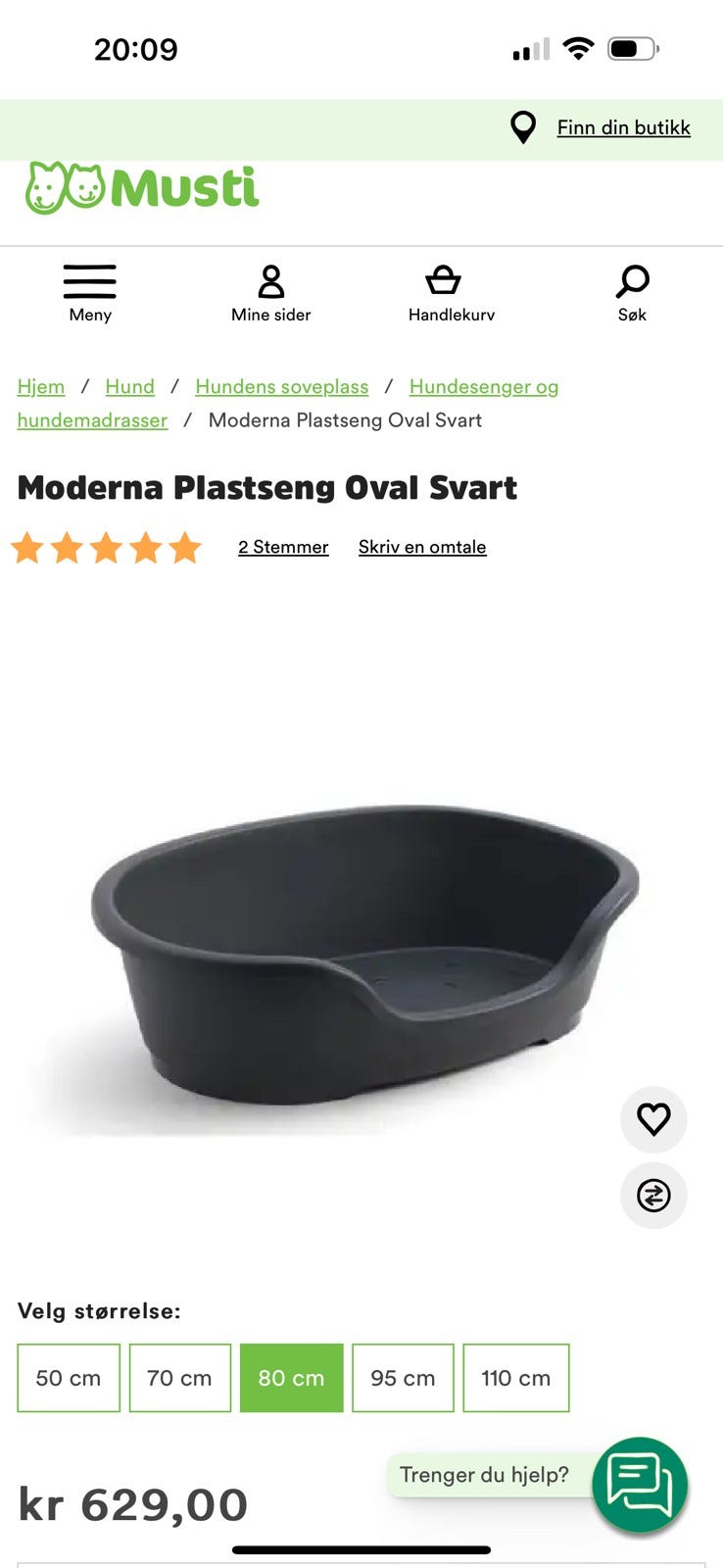The width and height of the screenshot is (723, 1568).
Task: Choose the 110 cm size
Action: pos(516,1378)
